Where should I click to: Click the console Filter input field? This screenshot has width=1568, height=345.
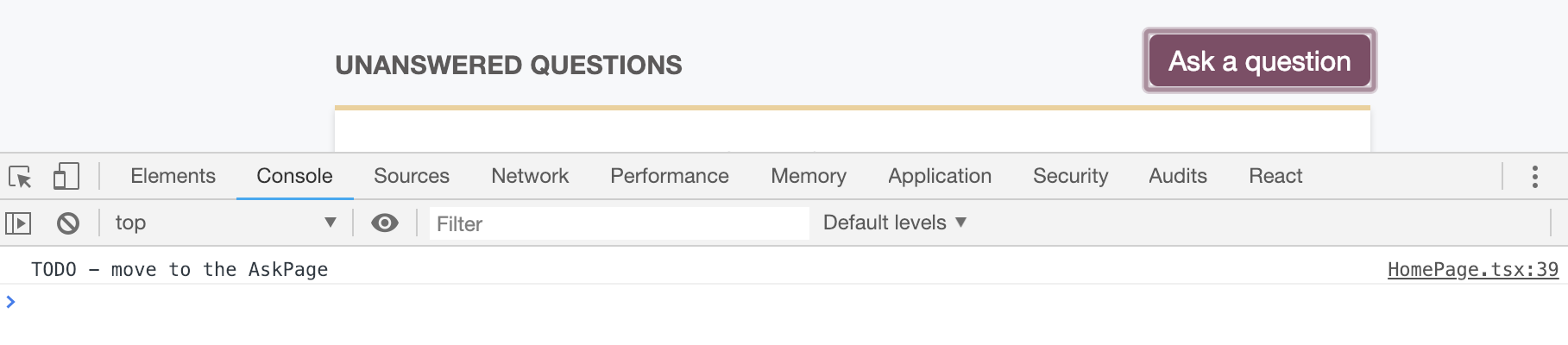[x=620, y=224]
